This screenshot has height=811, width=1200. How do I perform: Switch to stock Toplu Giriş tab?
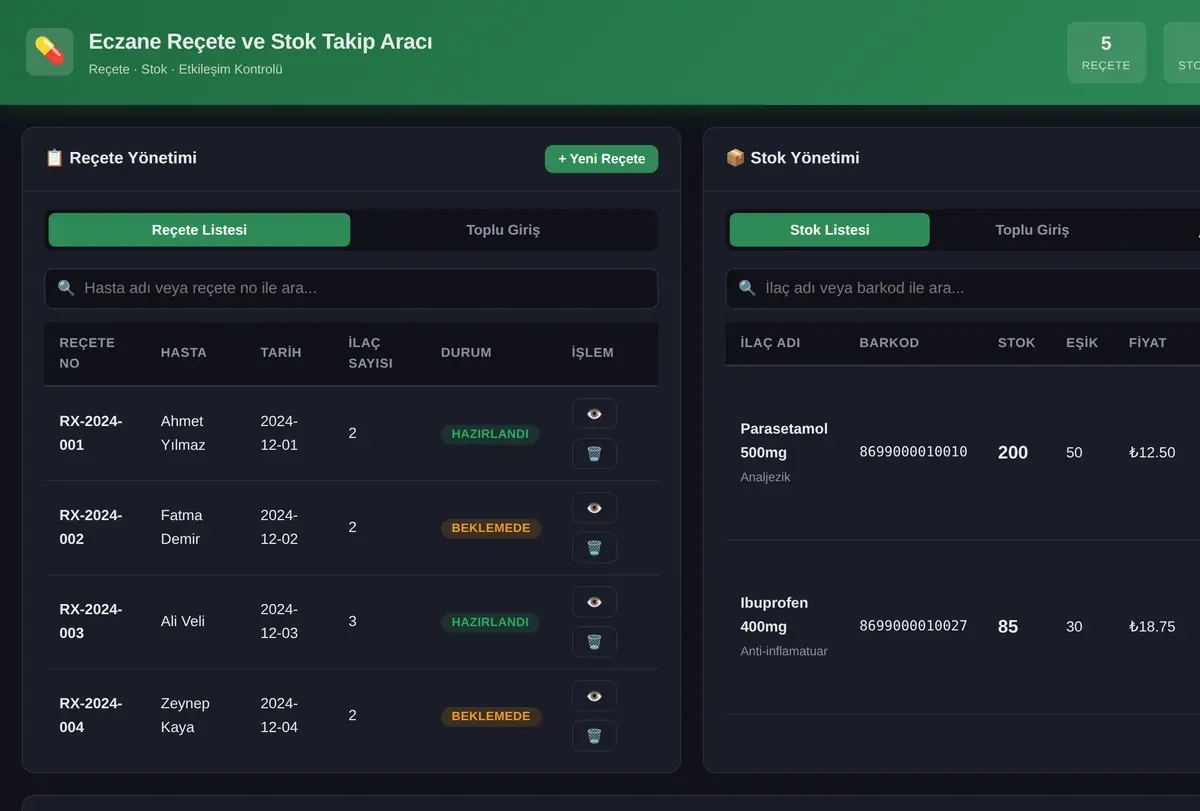coord(1032,230)
